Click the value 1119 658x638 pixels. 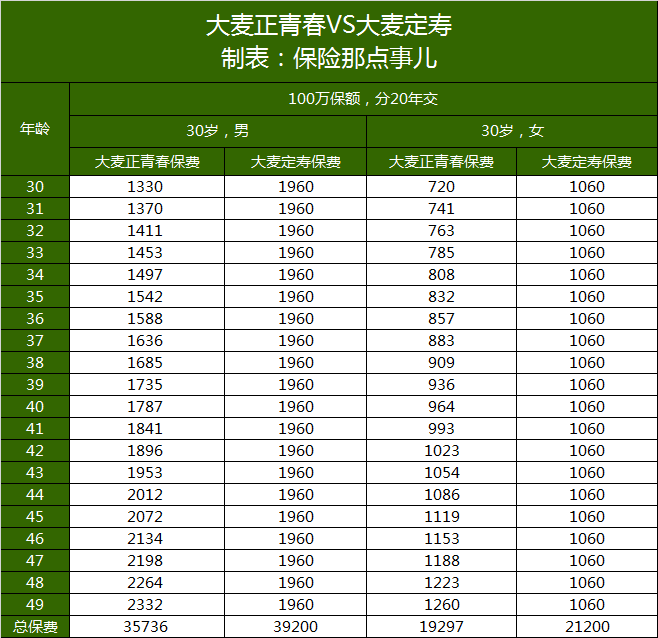click(441, 516)
